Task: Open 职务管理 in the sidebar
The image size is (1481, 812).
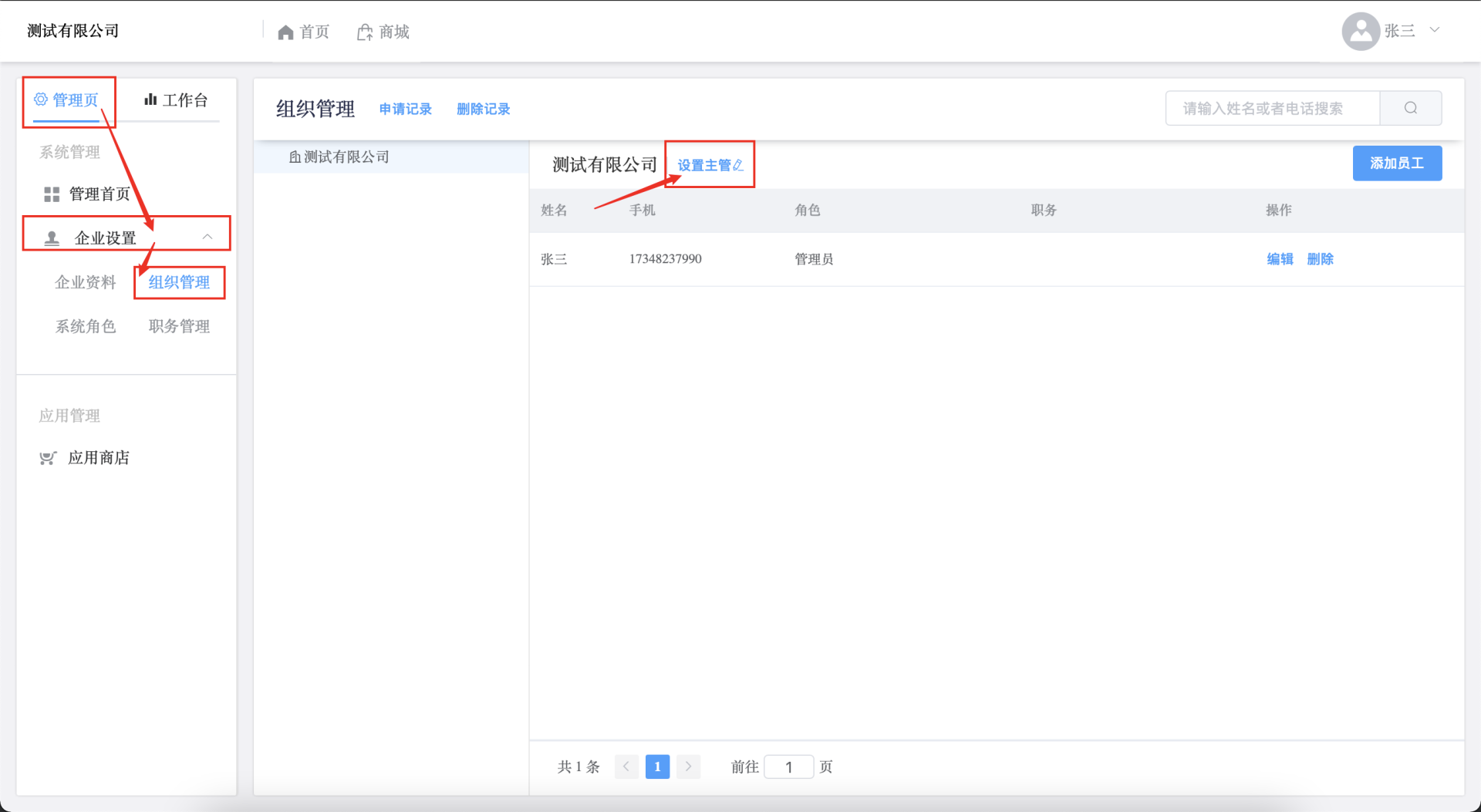Action: (179, 326)
